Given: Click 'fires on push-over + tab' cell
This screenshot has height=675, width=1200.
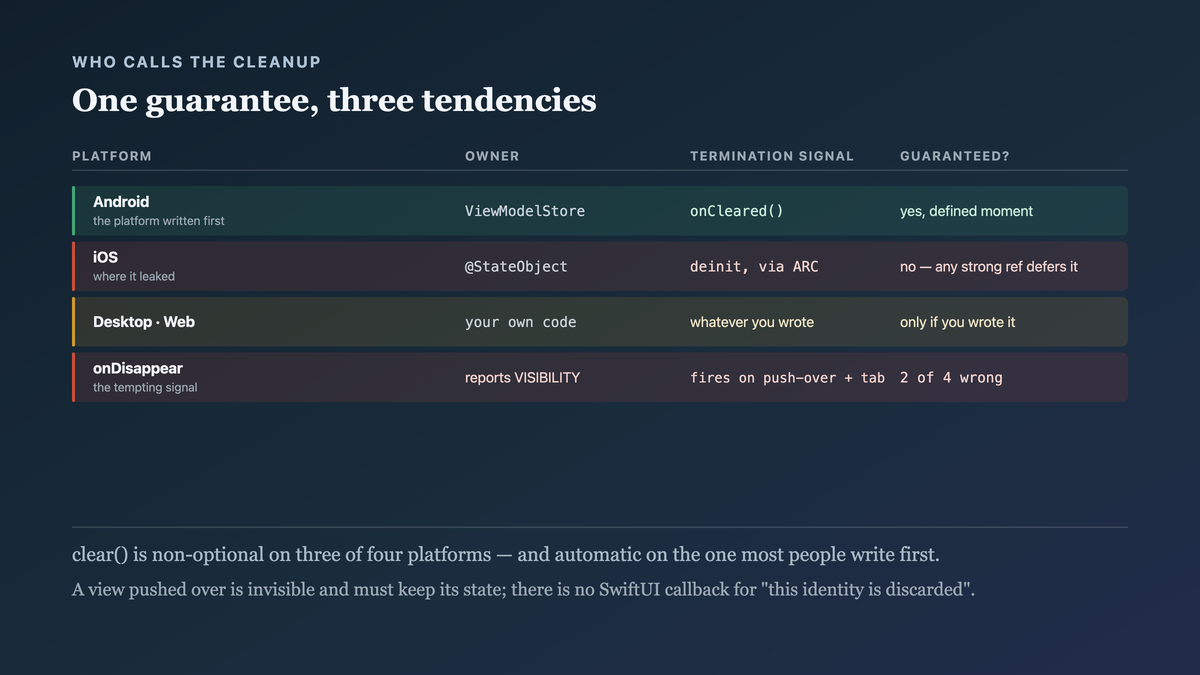Looking at the screenshot, I should (787, 378).
